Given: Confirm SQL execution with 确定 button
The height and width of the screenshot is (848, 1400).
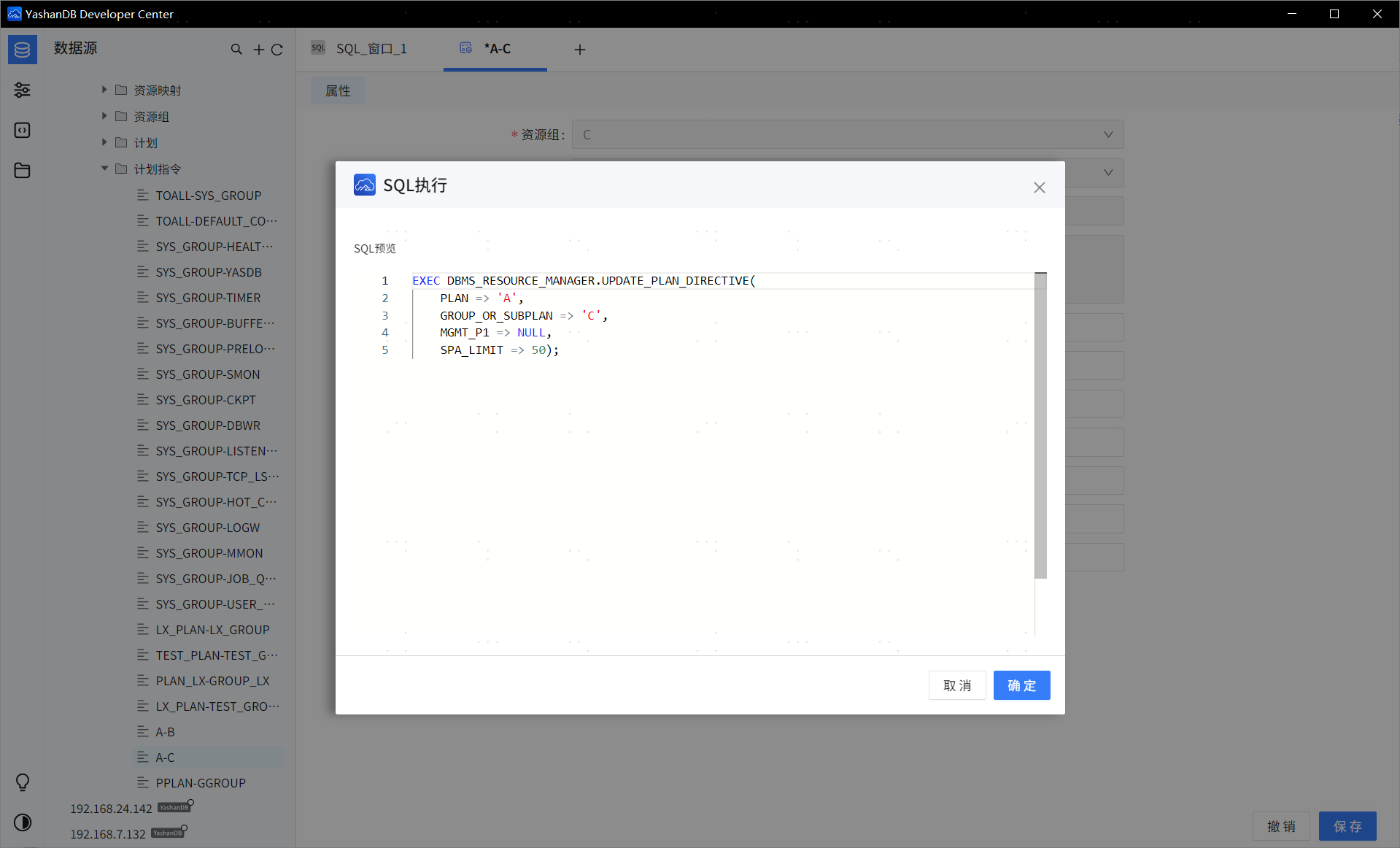Looking at the screenshot, I should pyautogui.click(x=1021, y=685).
